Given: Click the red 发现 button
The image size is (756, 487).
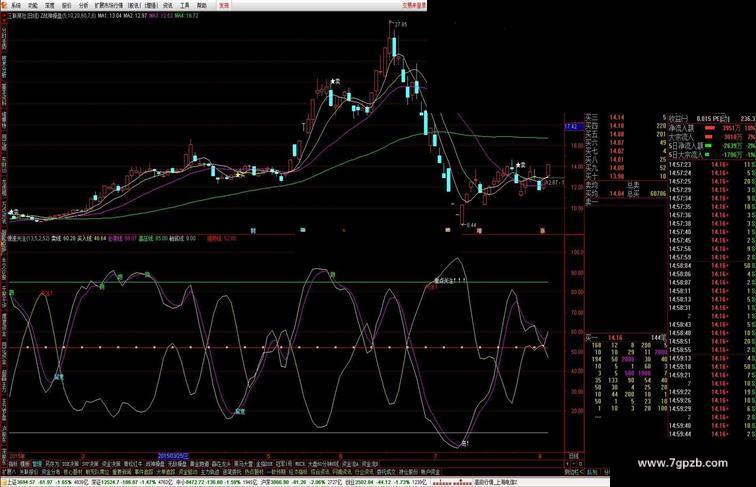Looking at the screenshot, I should (x=224, y=5).
